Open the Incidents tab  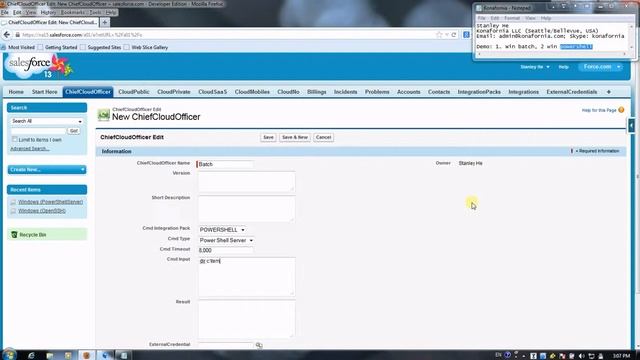pos(345,92)
